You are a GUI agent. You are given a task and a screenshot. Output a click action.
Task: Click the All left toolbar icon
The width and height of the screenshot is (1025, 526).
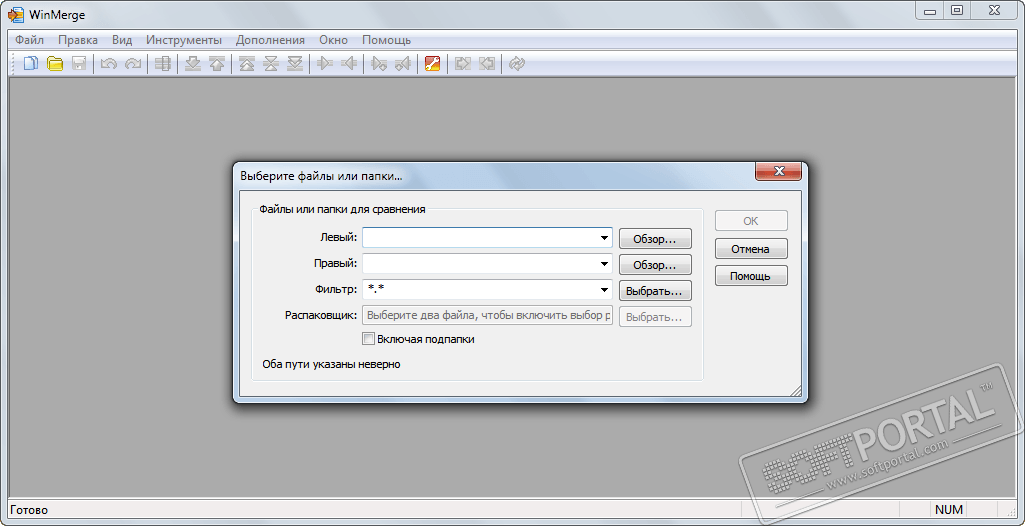click(487, 63)
